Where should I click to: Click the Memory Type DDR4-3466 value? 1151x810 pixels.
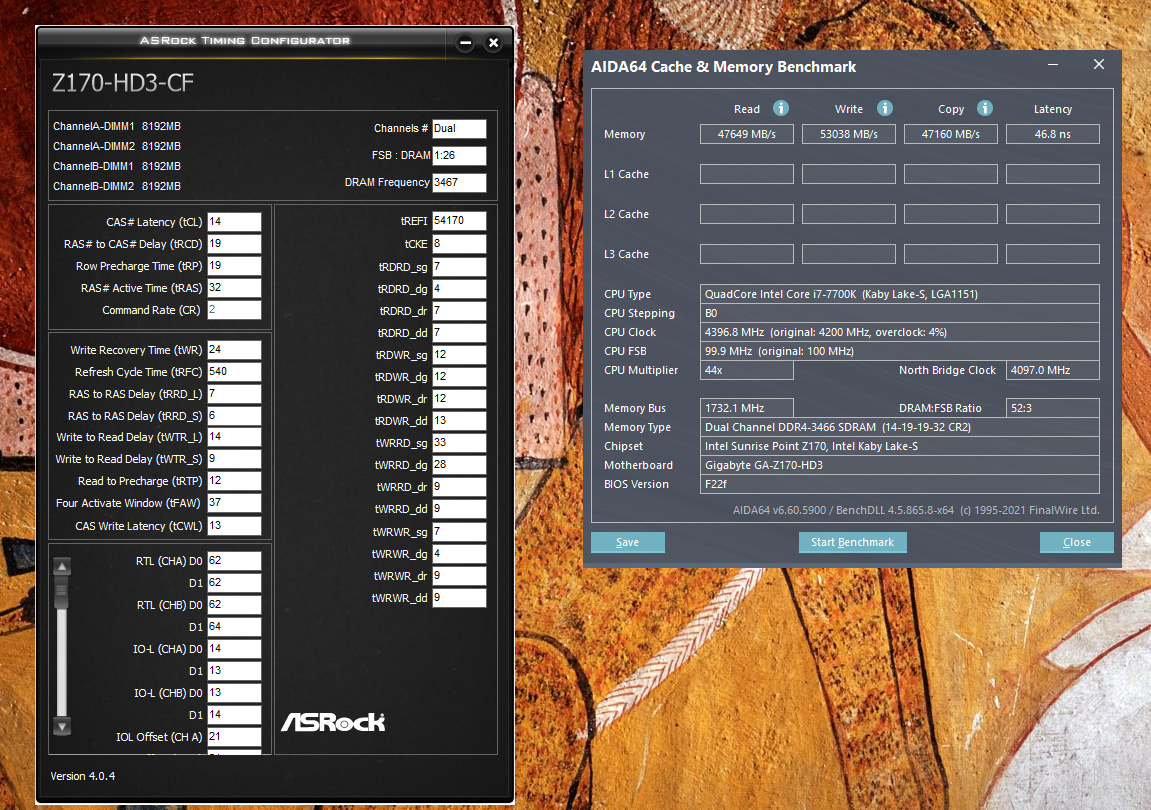[900, 427]
